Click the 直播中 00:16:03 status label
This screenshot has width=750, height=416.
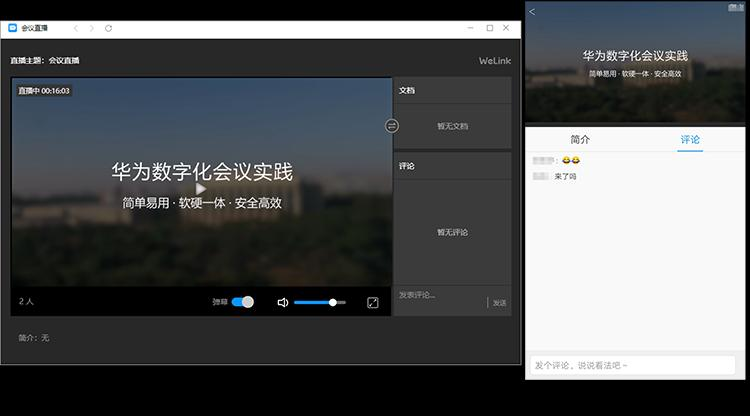[x=44, y=91]
